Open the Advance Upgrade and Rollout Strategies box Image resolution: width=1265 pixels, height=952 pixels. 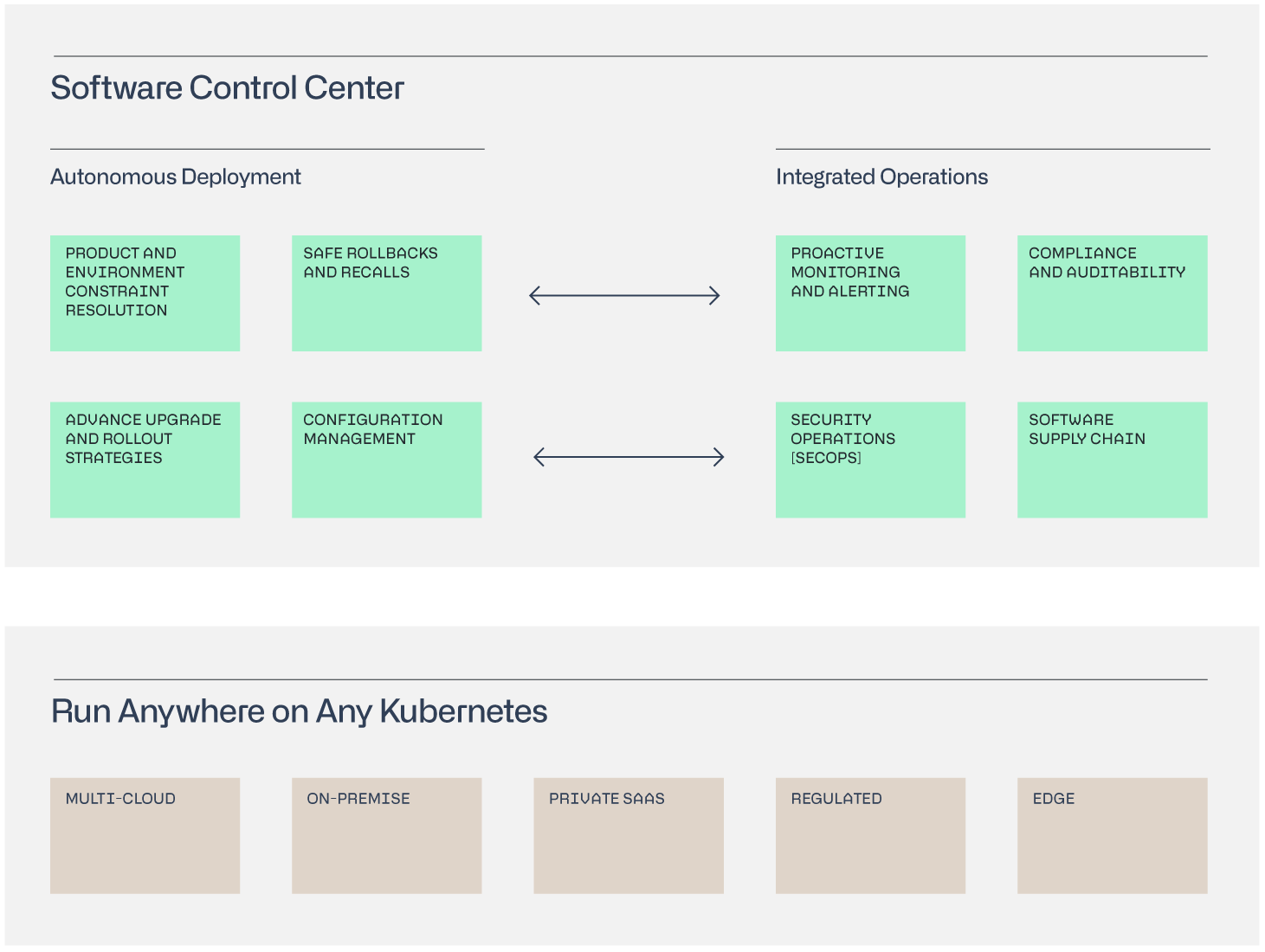[145, 460]
